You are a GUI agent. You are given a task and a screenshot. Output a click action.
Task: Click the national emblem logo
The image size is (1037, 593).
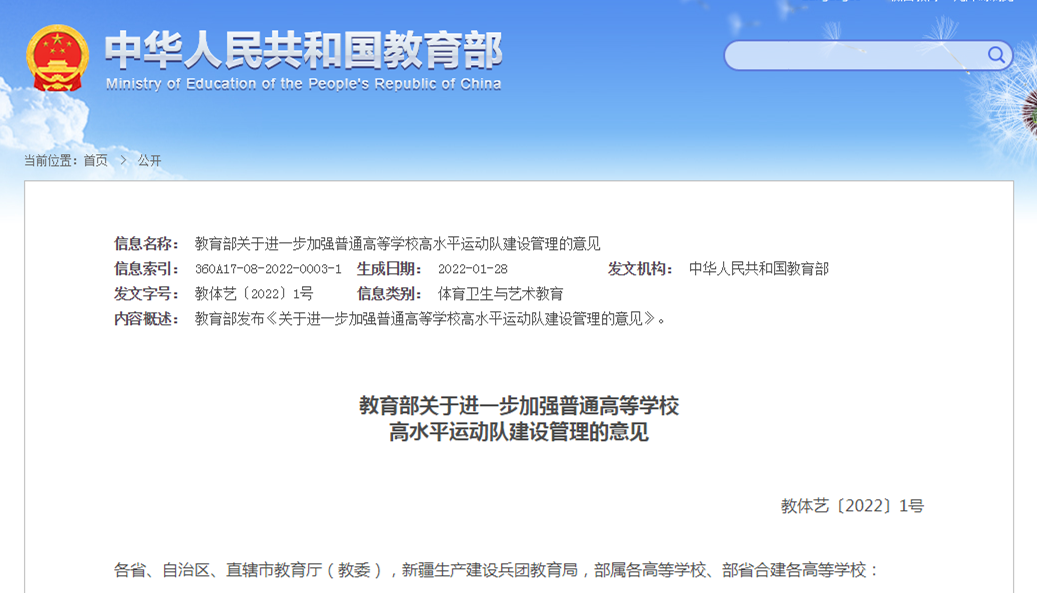tap(58, 58)
